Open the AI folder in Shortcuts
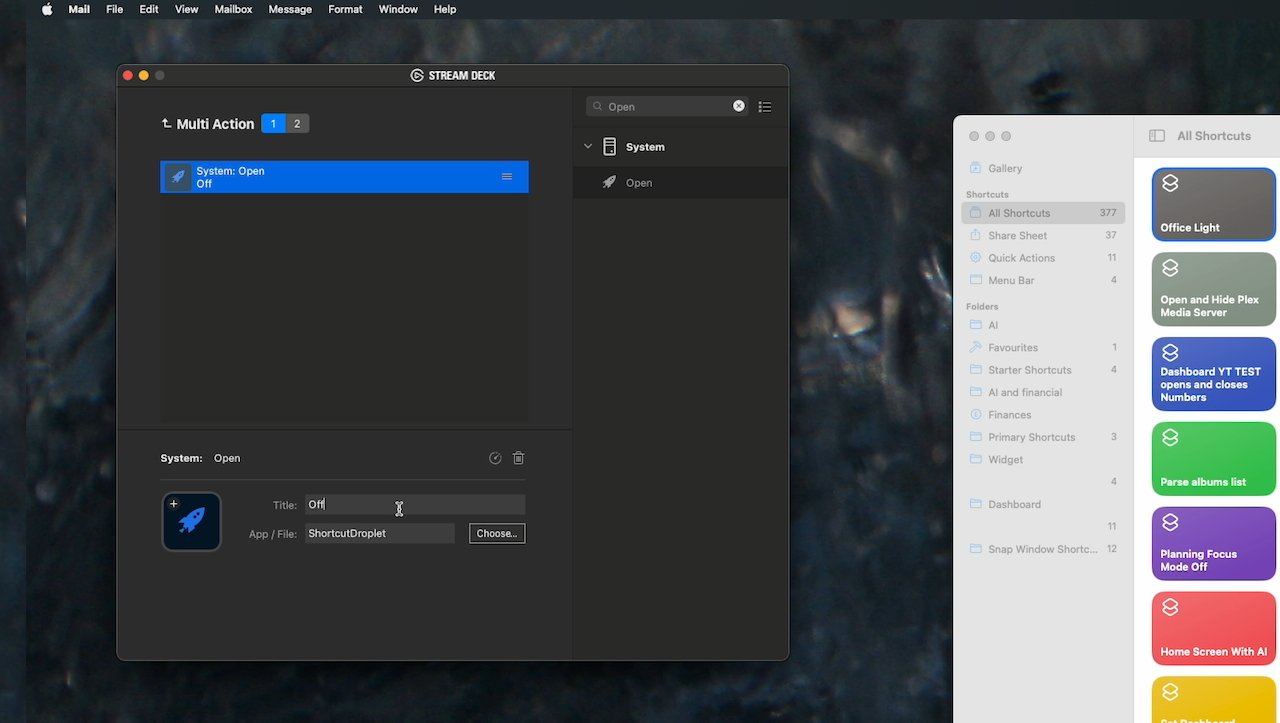Image resolution: width=1280 pixels, height=723 pixels. [x=1043, y=325]
